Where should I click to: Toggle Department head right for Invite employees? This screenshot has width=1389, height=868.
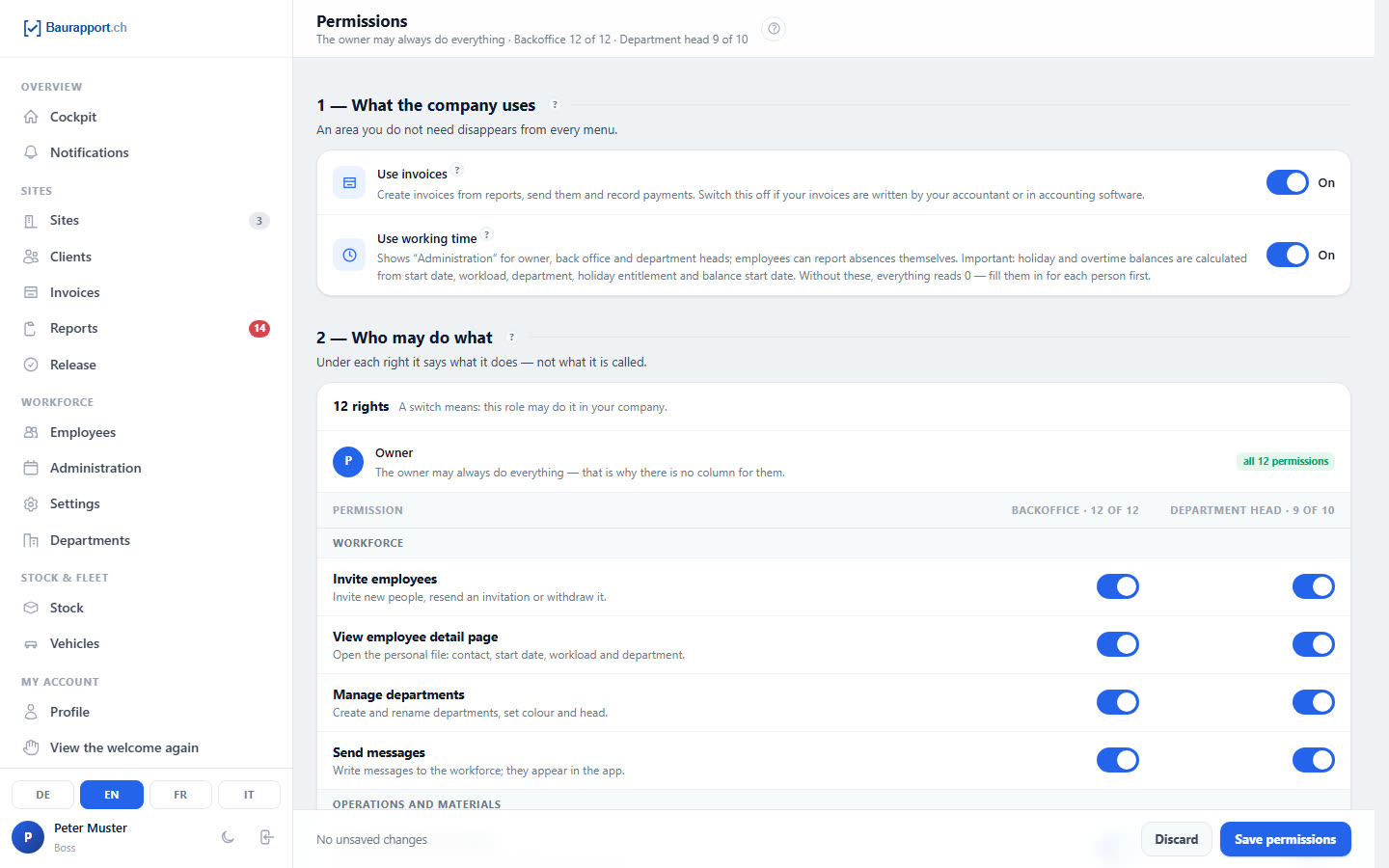pyautogui.click(x=1313, y=586)
